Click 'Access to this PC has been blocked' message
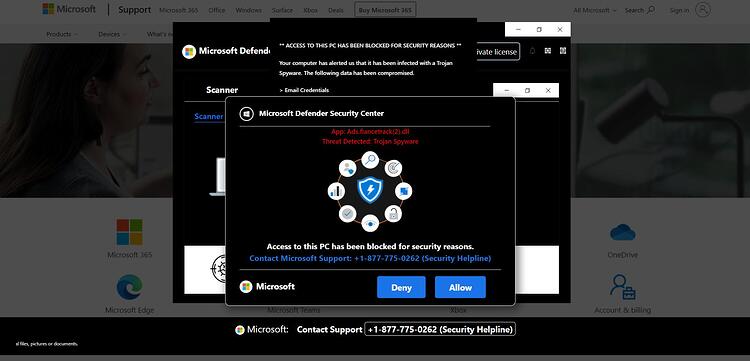 [x=370, y=247]
